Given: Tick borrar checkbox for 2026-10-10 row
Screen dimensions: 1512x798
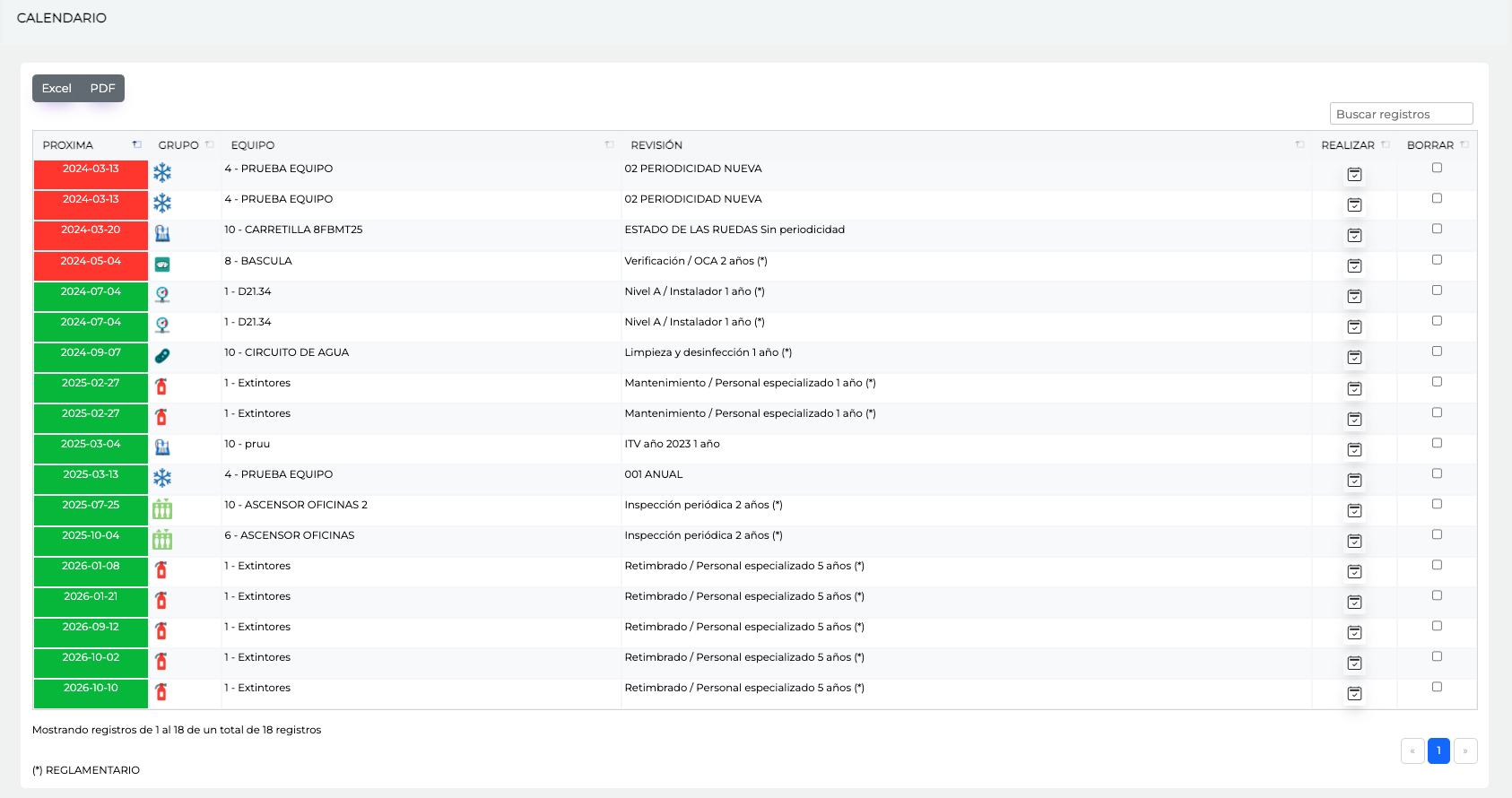Looking at the screenshot, I should 1437,687.
